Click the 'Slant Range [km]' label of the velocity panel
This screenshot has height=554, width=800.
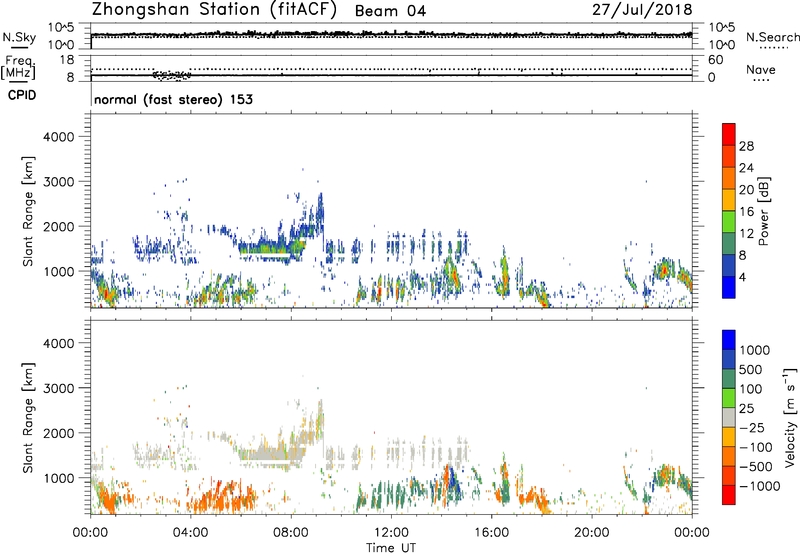(x=28, y=418)
